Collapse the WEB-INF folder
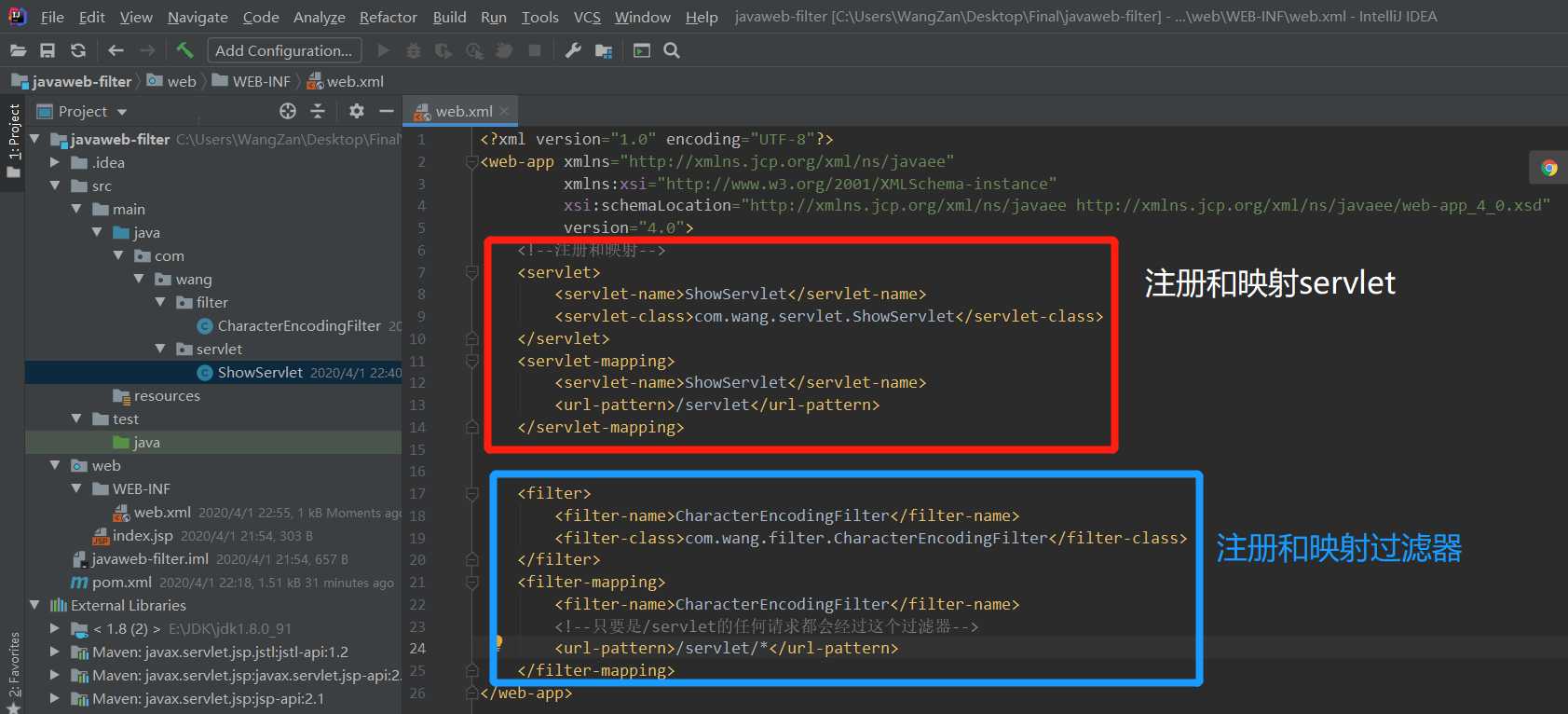 (x=76, y=488)
